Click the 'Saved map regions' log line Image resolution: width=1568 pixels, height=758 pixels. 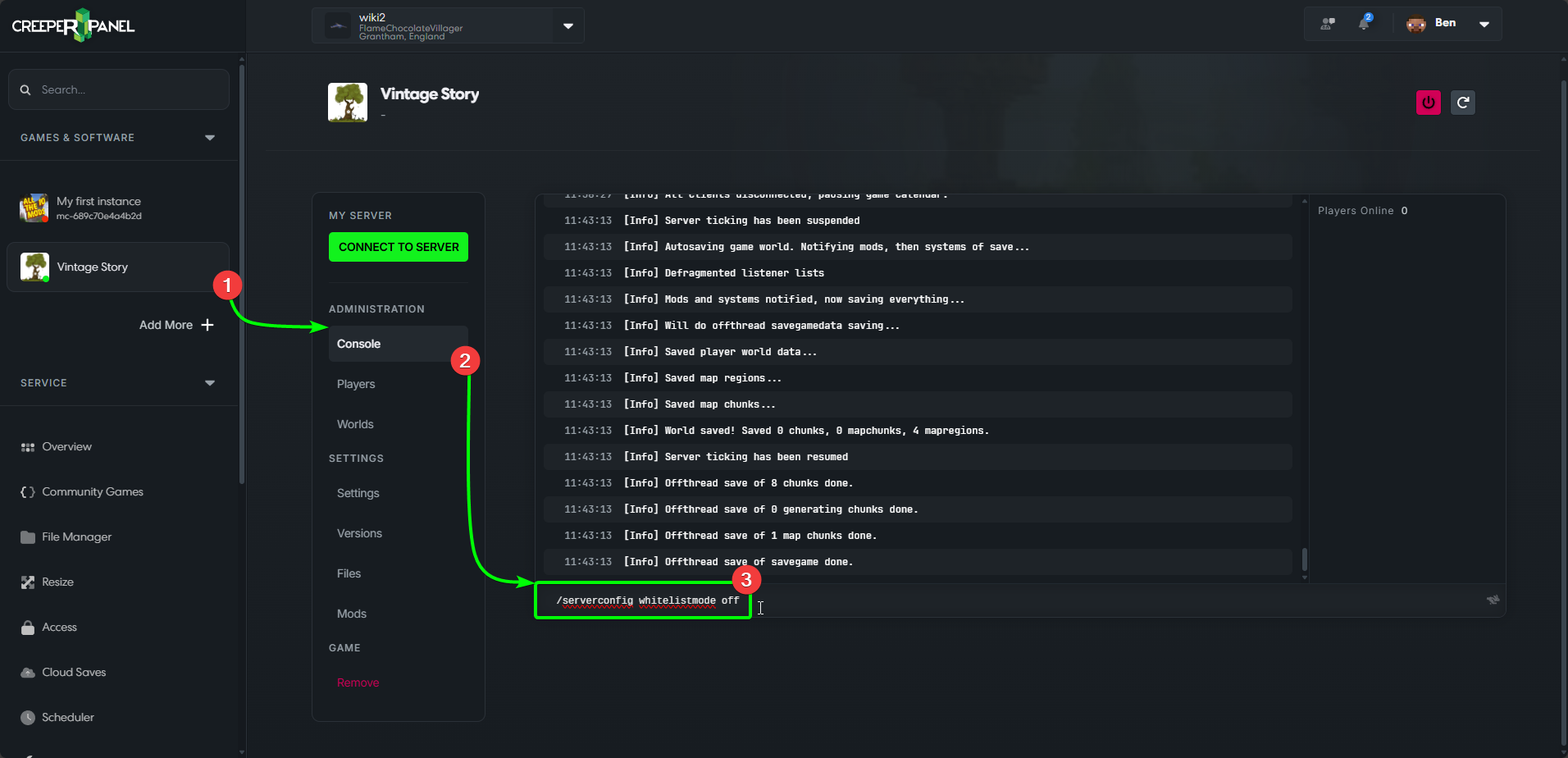(918, 378)
